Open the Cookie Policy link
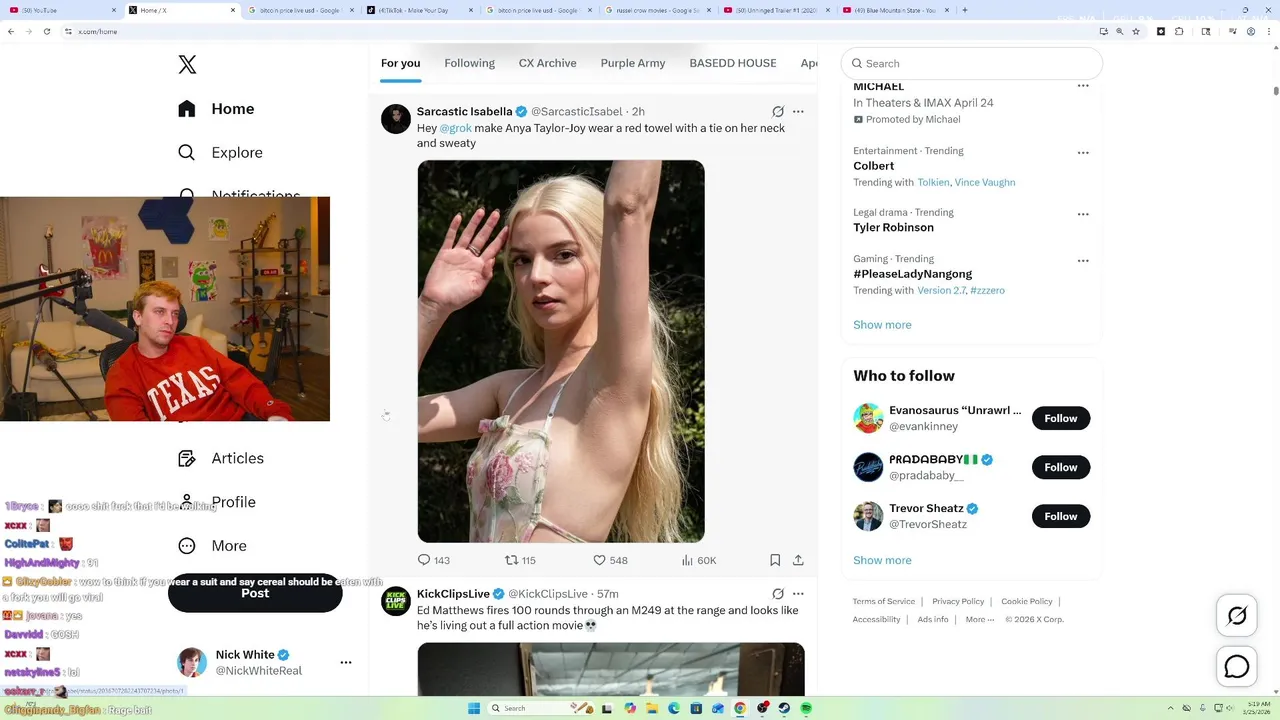 1027,601
